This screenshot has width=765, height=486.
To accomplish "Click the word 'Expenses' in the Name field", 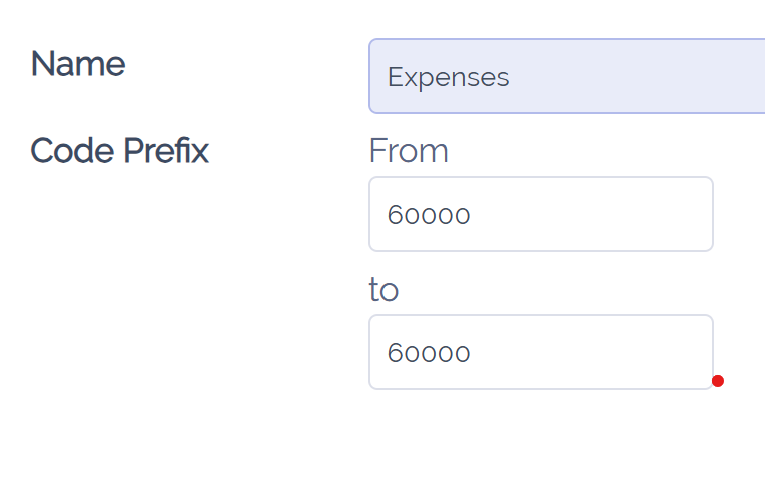I will (448, 77).
